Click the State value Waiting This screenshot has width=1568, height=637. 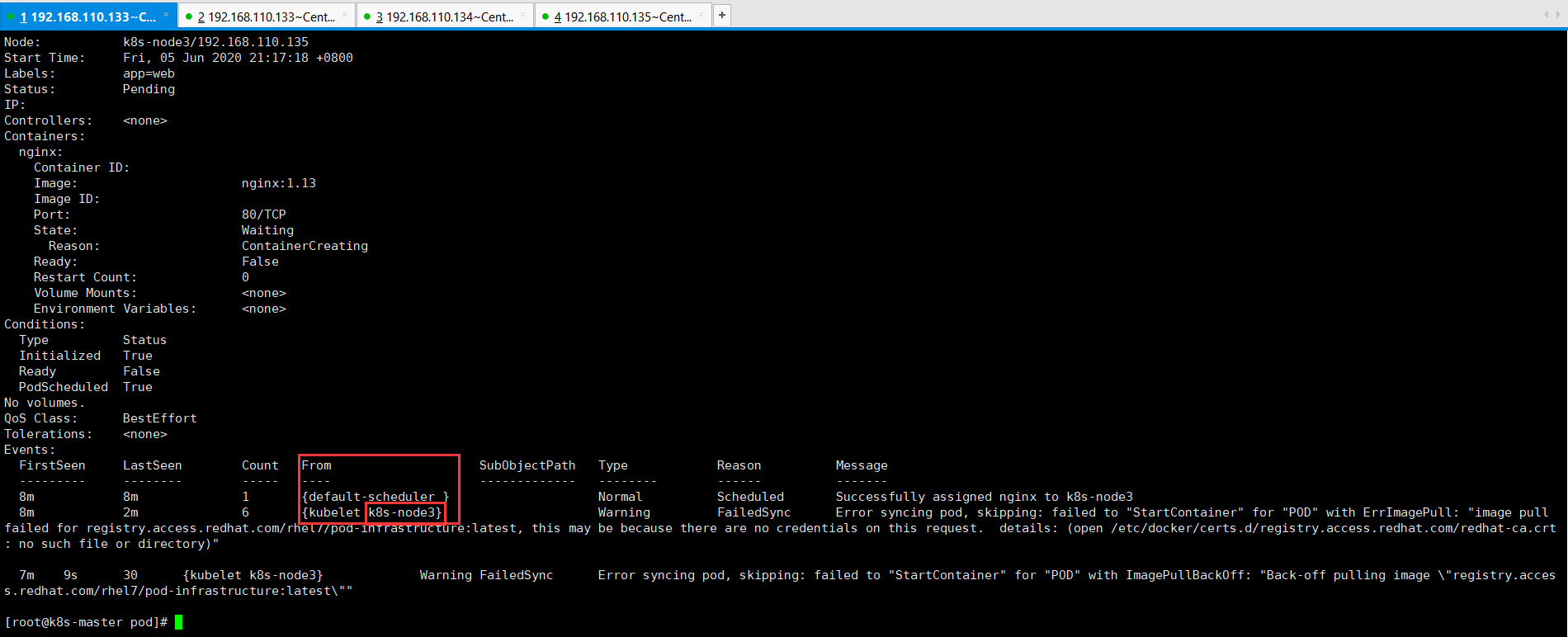267,230
